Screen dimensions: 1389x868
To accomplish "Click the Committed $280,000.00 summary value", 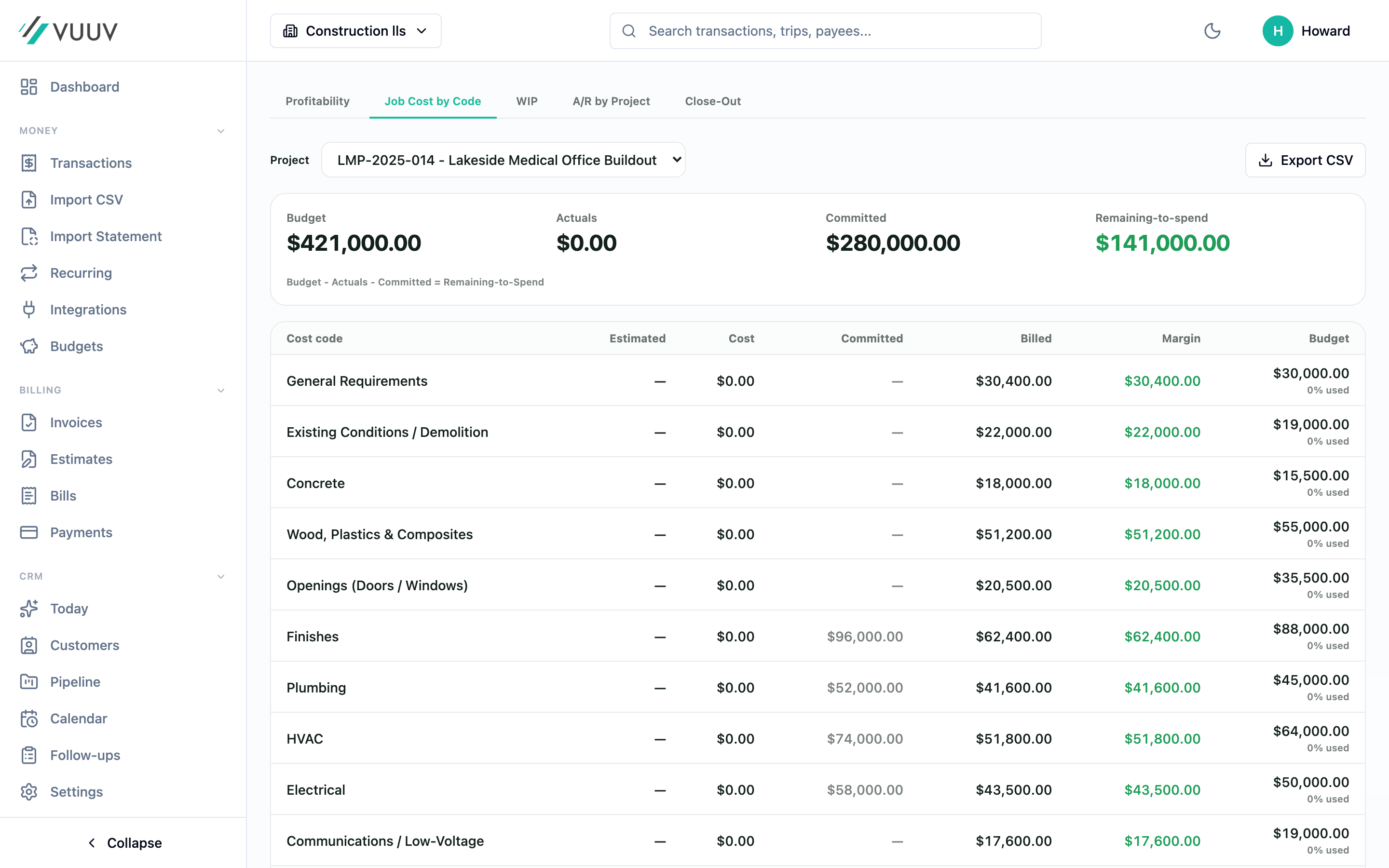I will (893, 243).
